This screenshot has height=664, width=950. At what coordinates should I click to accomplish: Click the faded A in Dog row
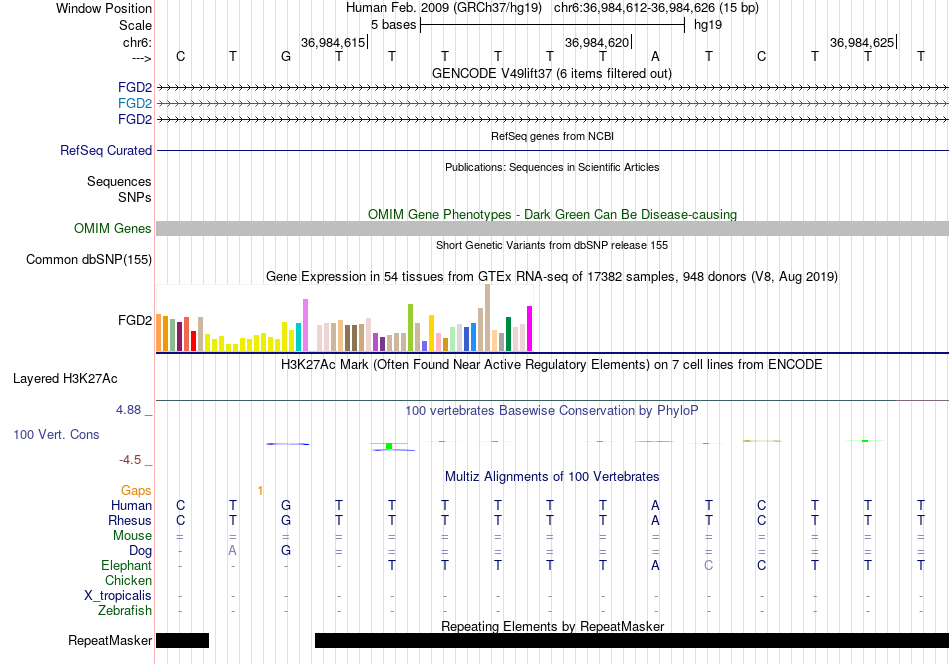coord(233,551)
